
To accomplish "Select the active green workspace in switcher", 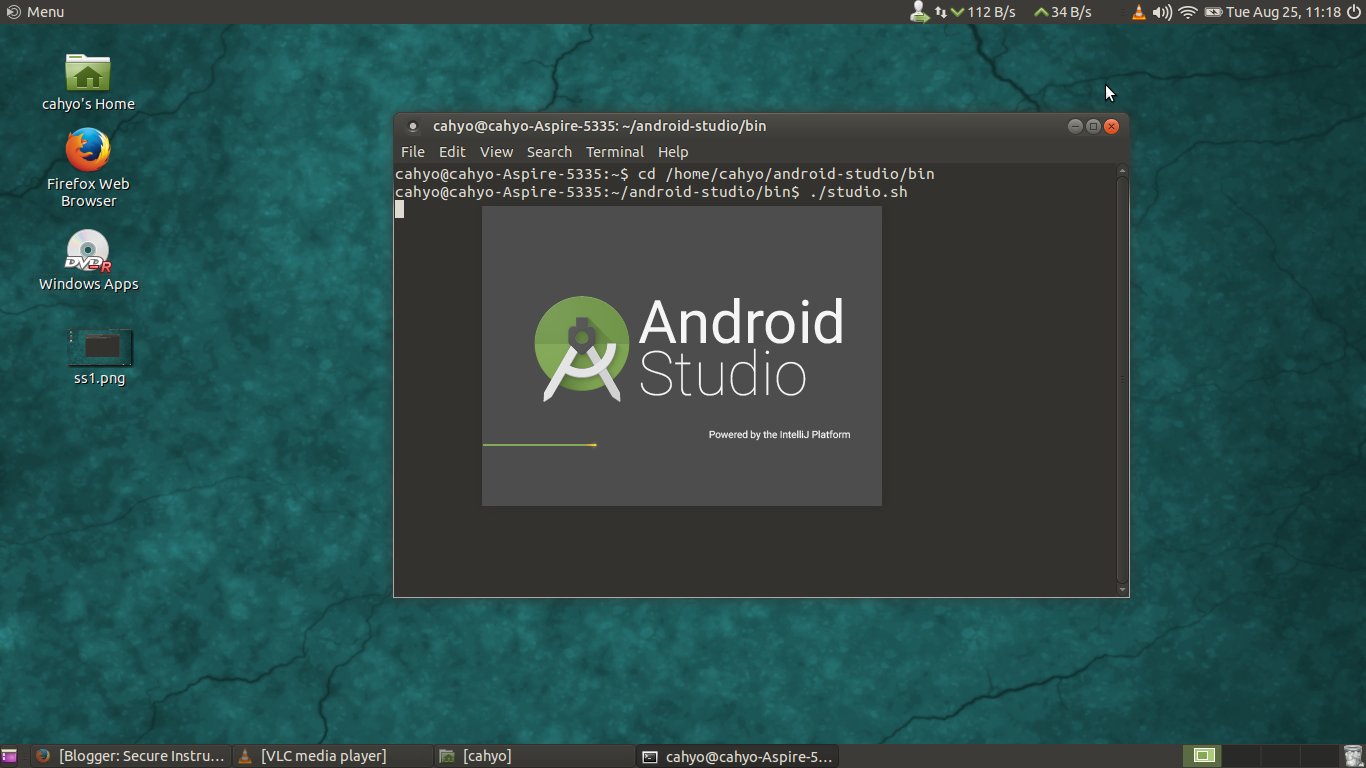I will [1203, 756].
